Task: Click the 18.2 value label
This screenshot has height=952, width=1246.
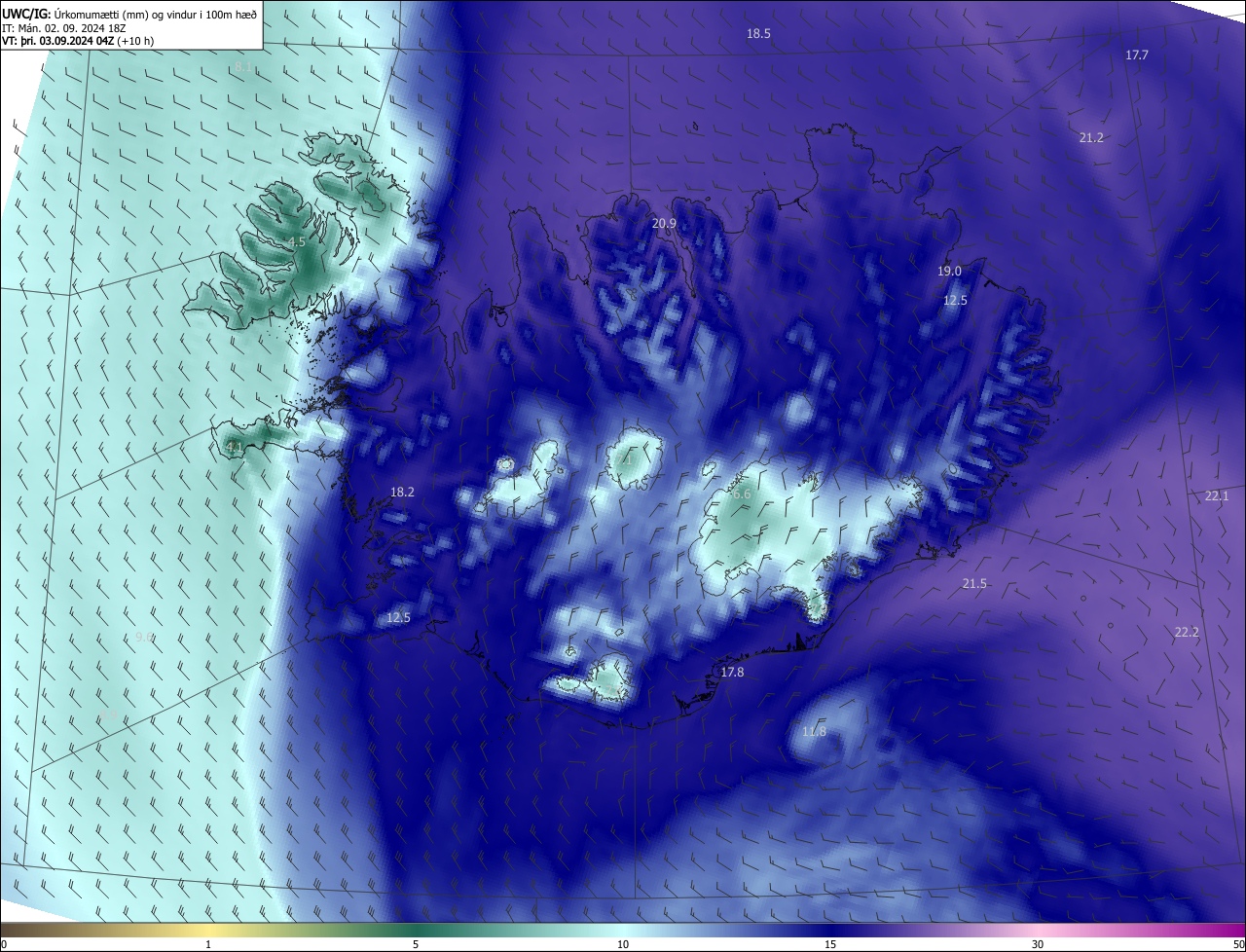Action: tap(402, 493)
